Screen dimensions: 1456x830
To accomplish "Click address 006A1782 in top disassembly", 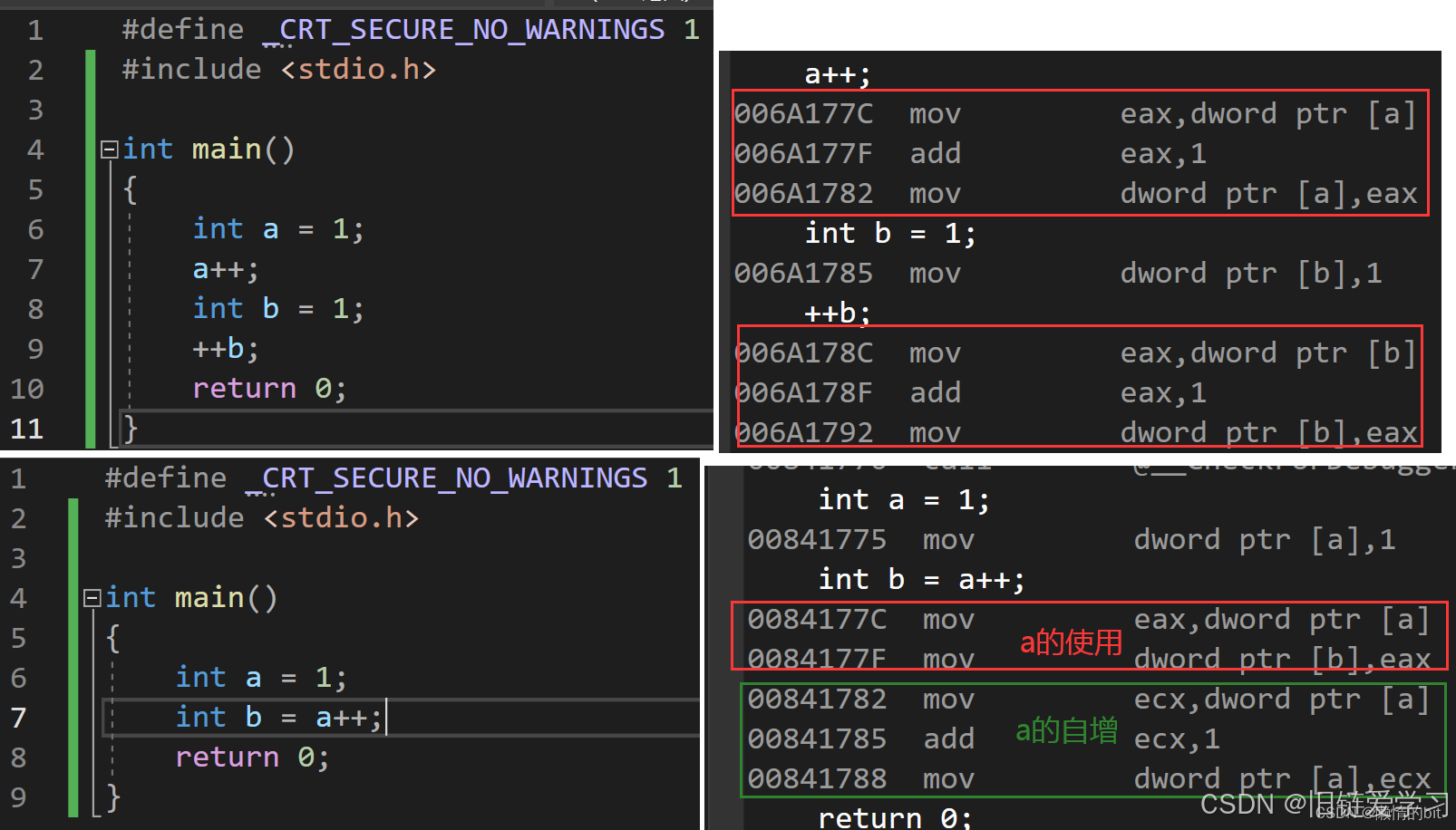I will (x=804, y=194).
